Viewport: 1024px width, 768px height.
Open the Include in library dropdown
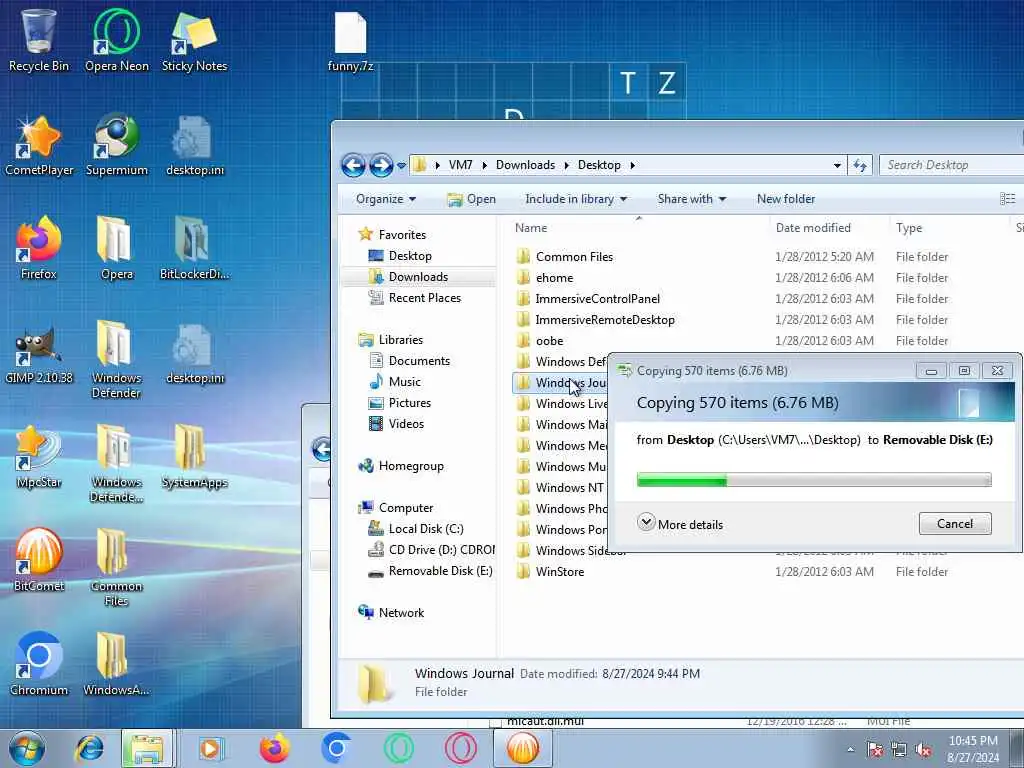576,199
